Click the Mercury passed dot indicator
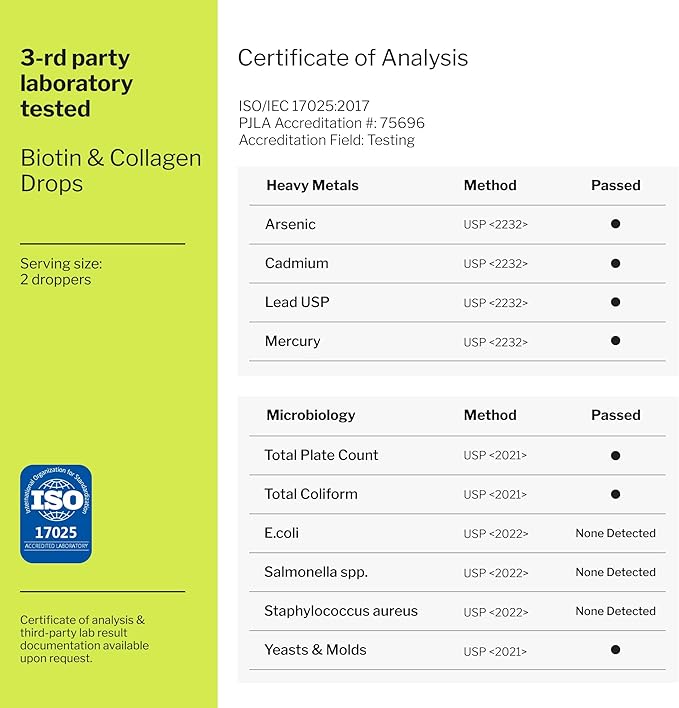 point(615,341)
